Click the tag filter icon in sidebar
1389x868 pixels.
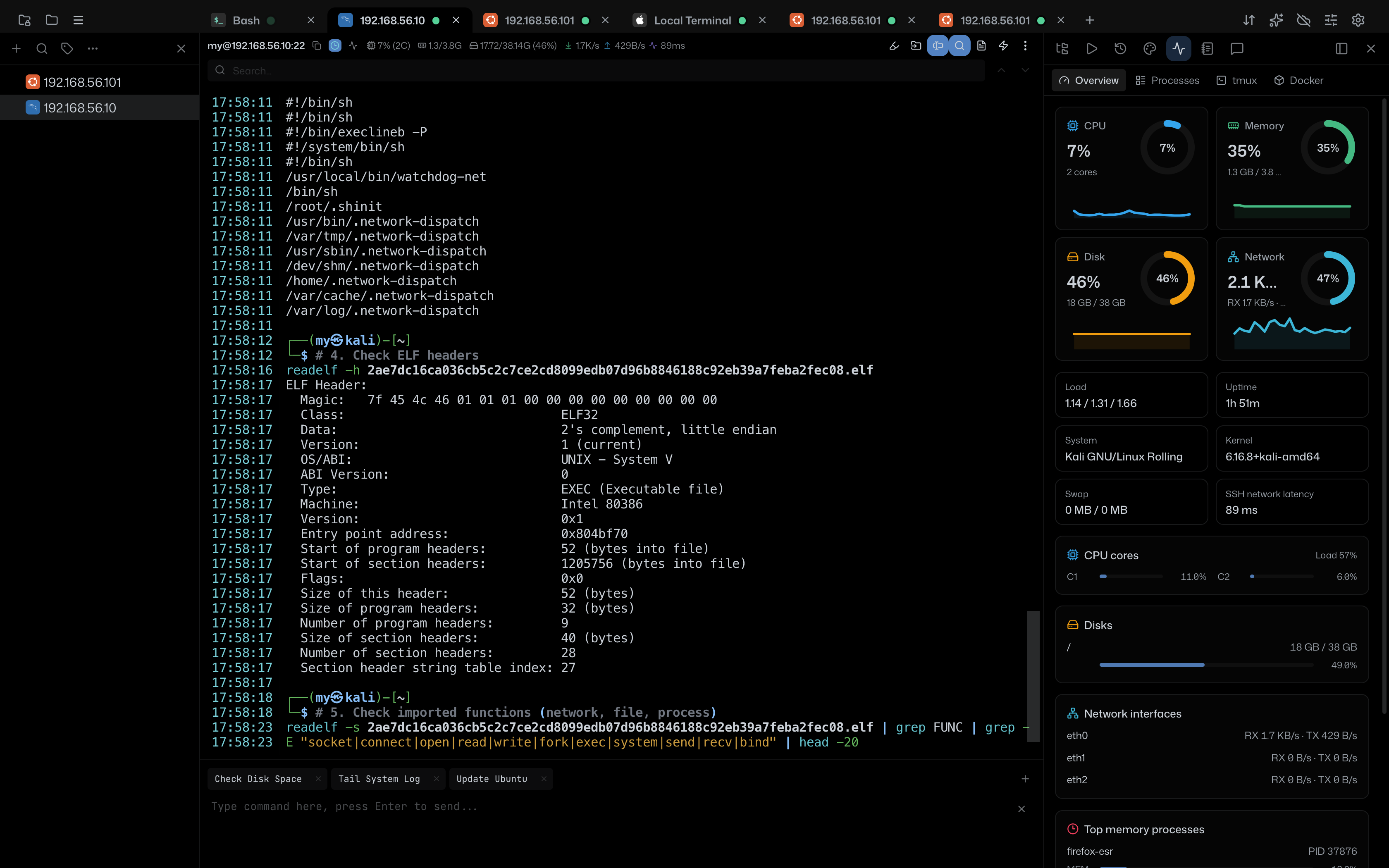[67, 49]
